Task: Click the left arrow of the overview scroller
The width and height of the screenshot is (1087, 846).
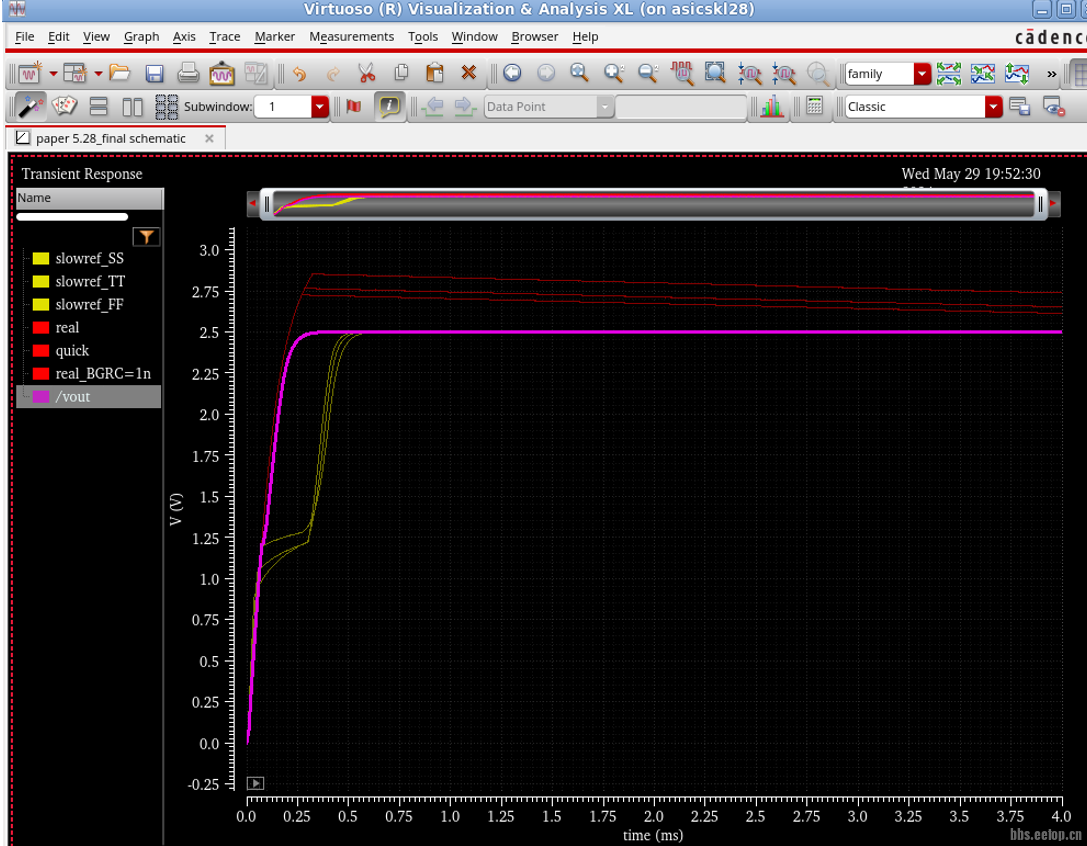Action: (x=252, y=204)
